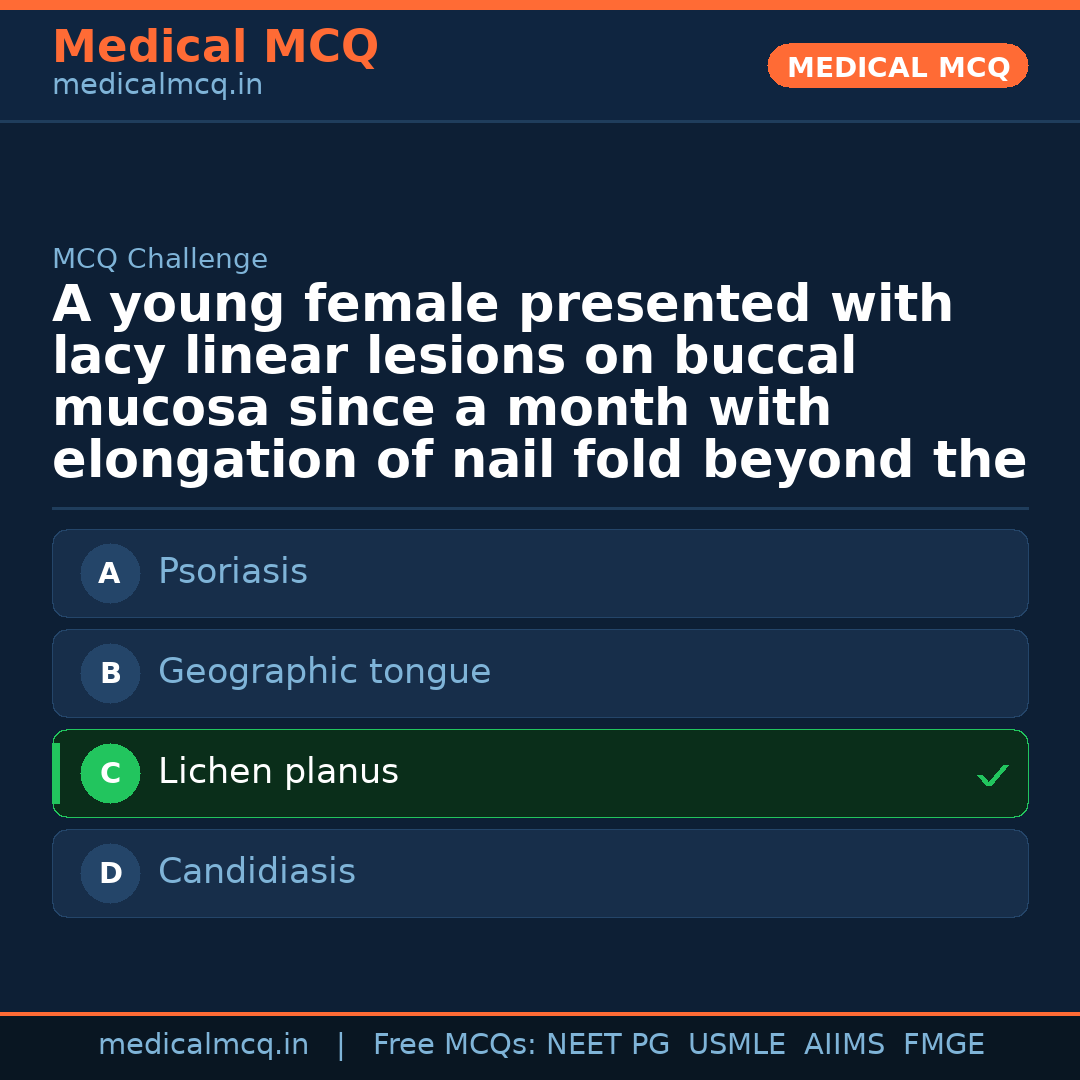Viewport: 1080px width, 1080px height.
Task: Click the orange MEDICAL MCQ badge
Action: 897,67
